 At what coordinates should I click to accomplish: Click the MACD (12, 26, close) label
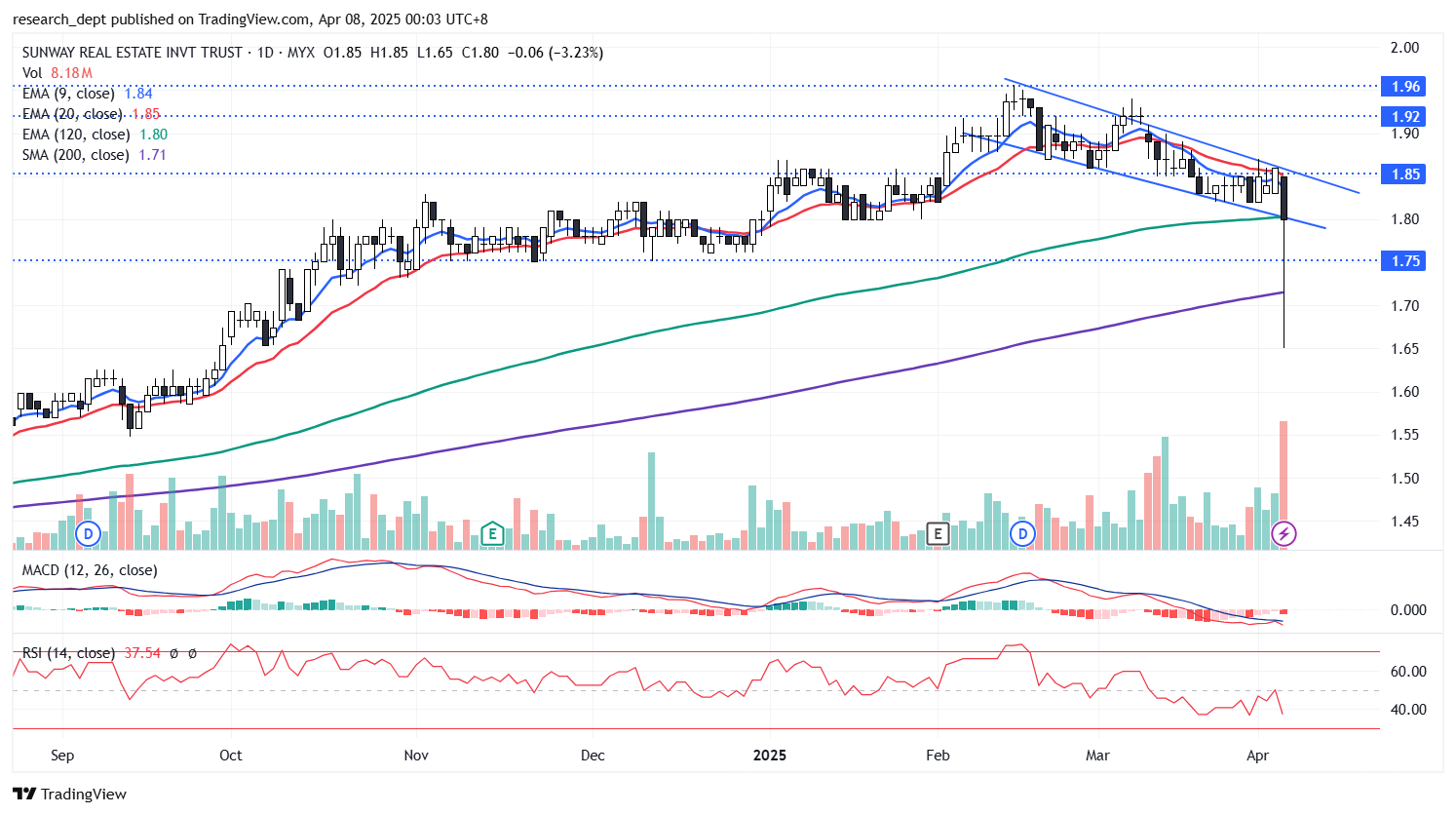point(90,570)
